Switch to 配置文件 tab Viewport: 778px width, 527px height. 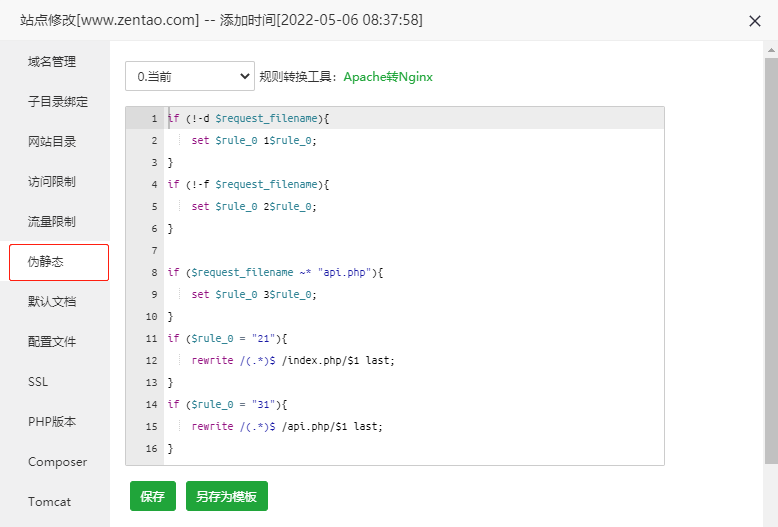point(52,342)
